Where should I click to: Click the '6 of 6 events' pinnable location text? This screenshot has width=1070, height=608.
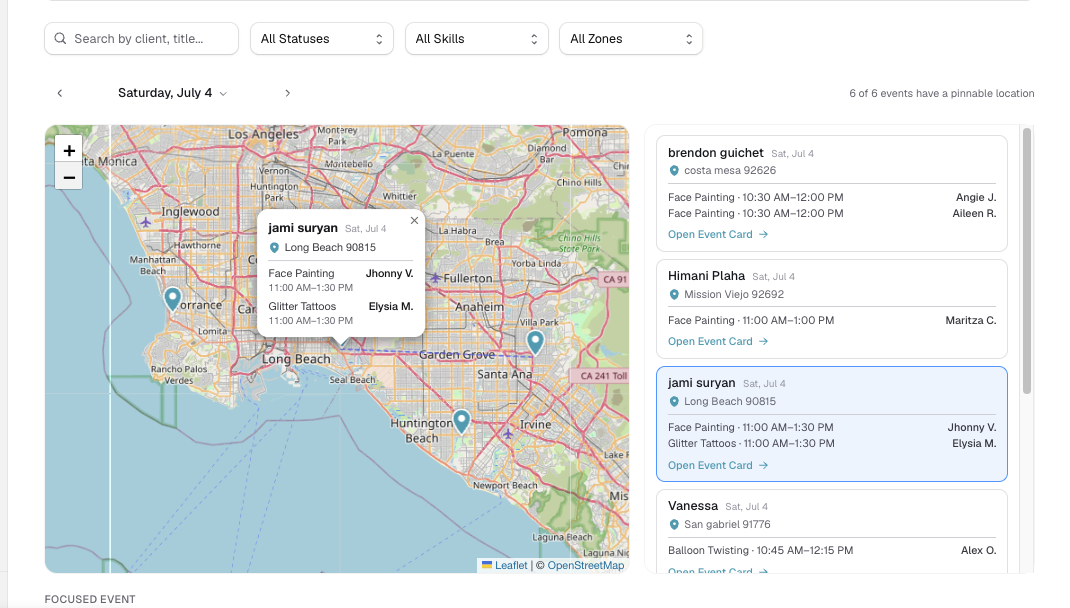click(x=942, y=93)
